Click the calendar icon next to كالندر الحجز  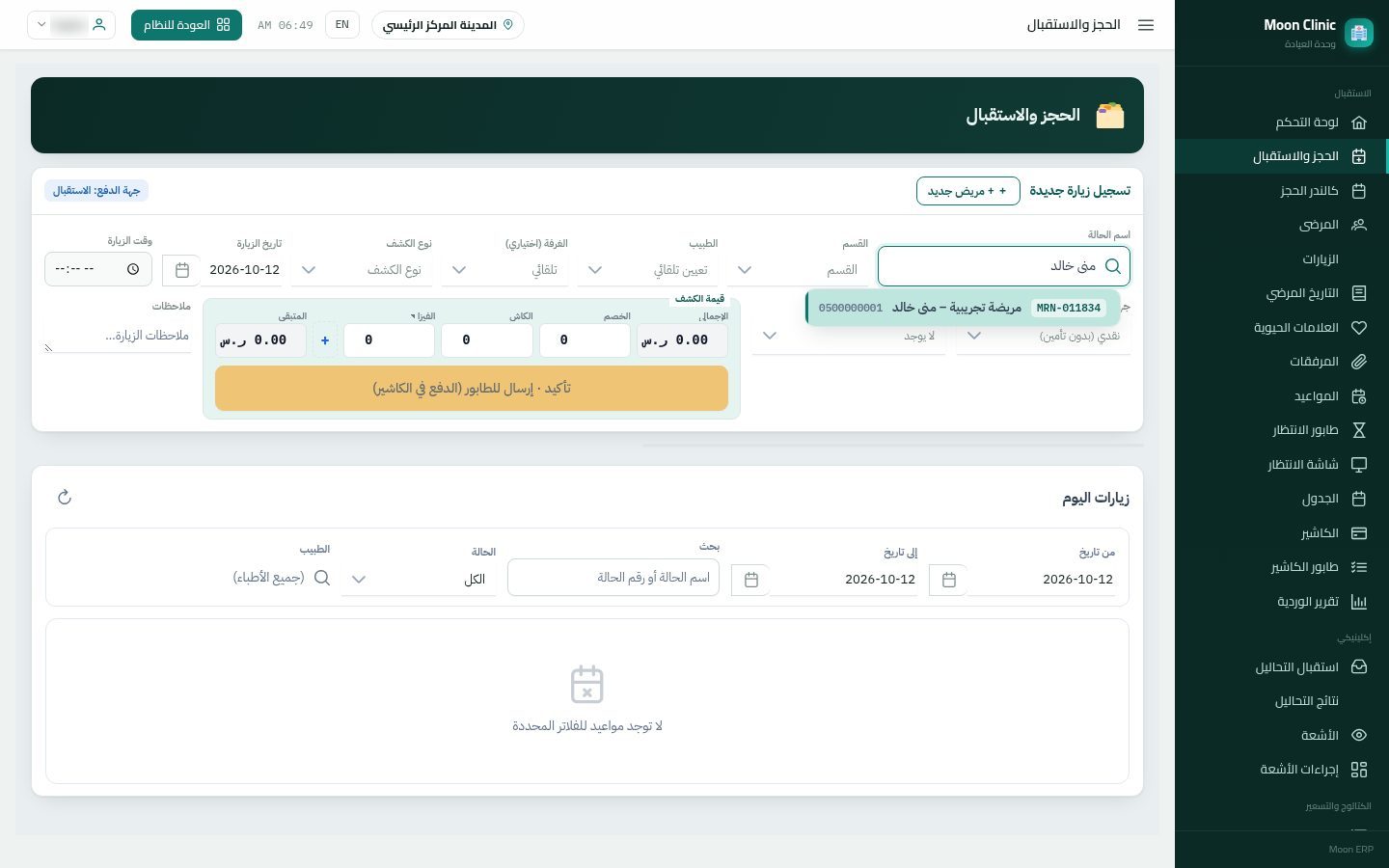(x=1359, y=191)
